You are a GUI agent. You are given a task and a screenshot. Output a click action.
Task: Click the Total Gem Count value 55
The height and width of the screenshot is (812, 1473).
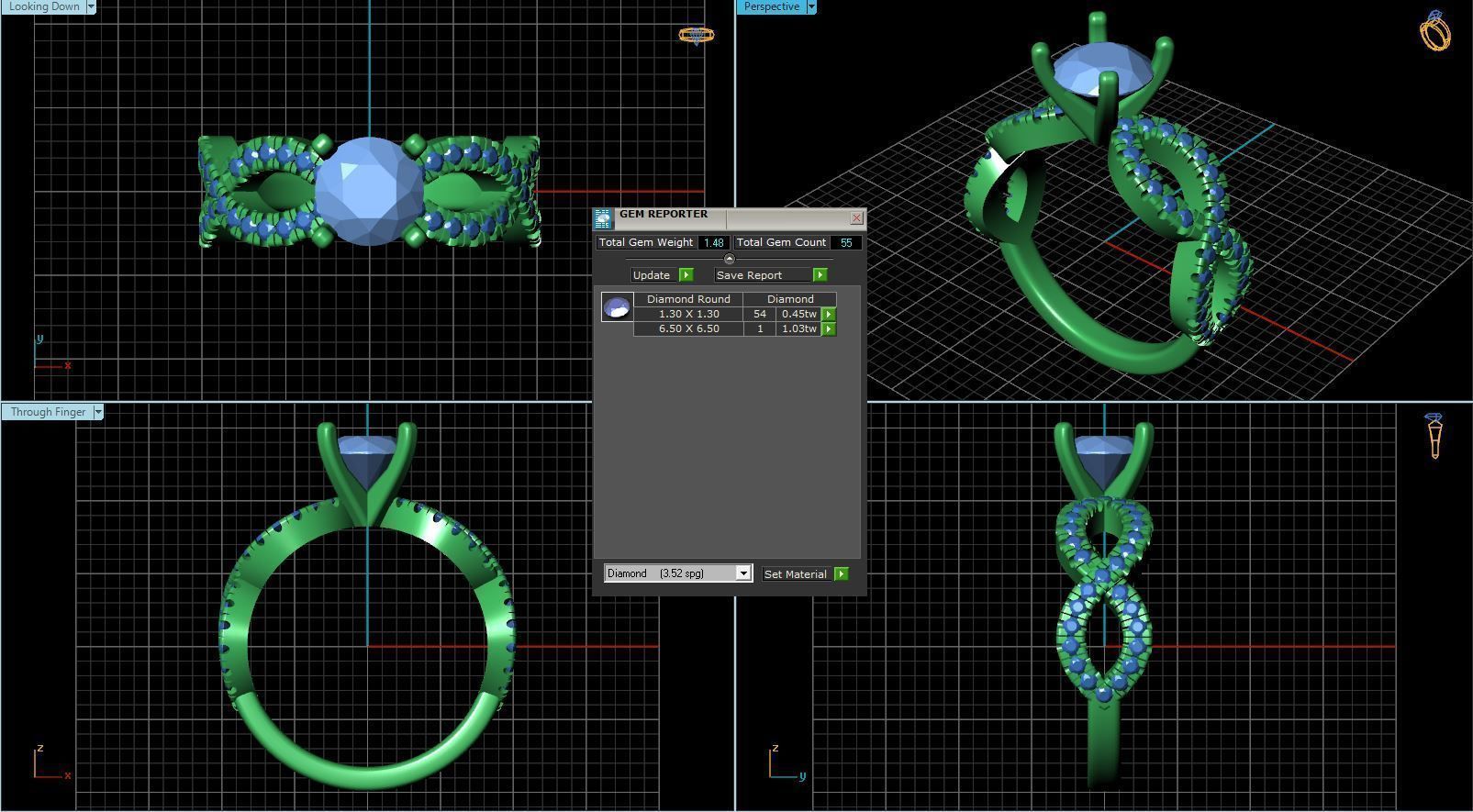tap(846, 242)
